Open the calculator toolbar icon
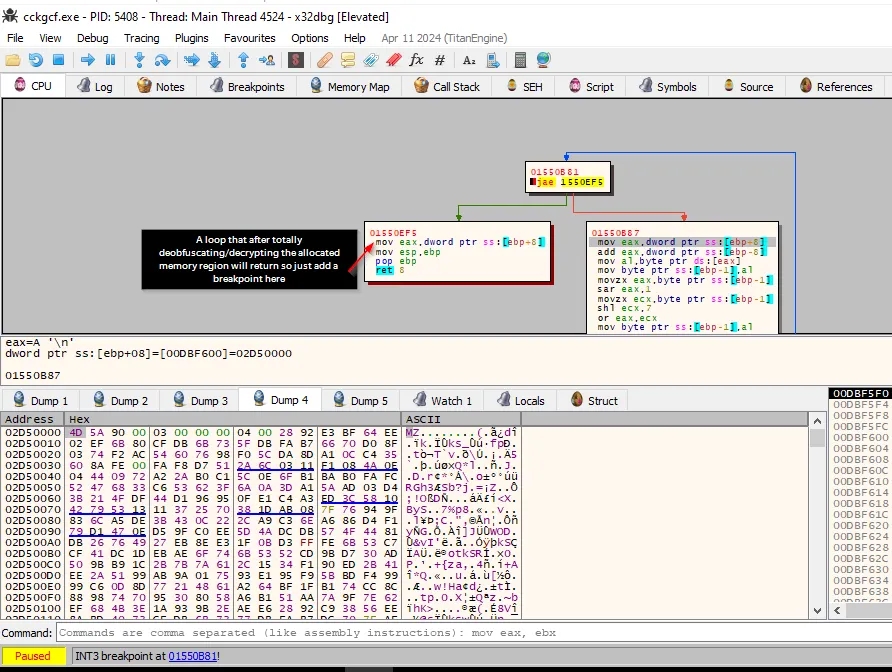This screenshot has width=892, height=672. coord(519,61)
